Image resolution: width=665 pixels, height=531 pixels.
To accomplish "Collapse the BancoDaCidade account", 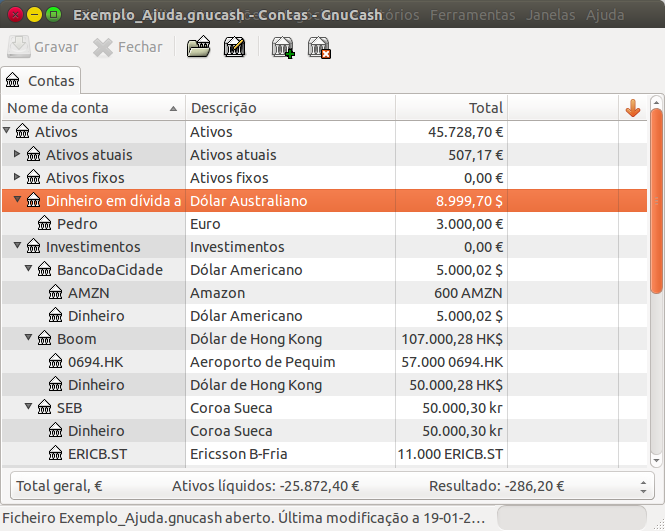I will coord(28,268).
